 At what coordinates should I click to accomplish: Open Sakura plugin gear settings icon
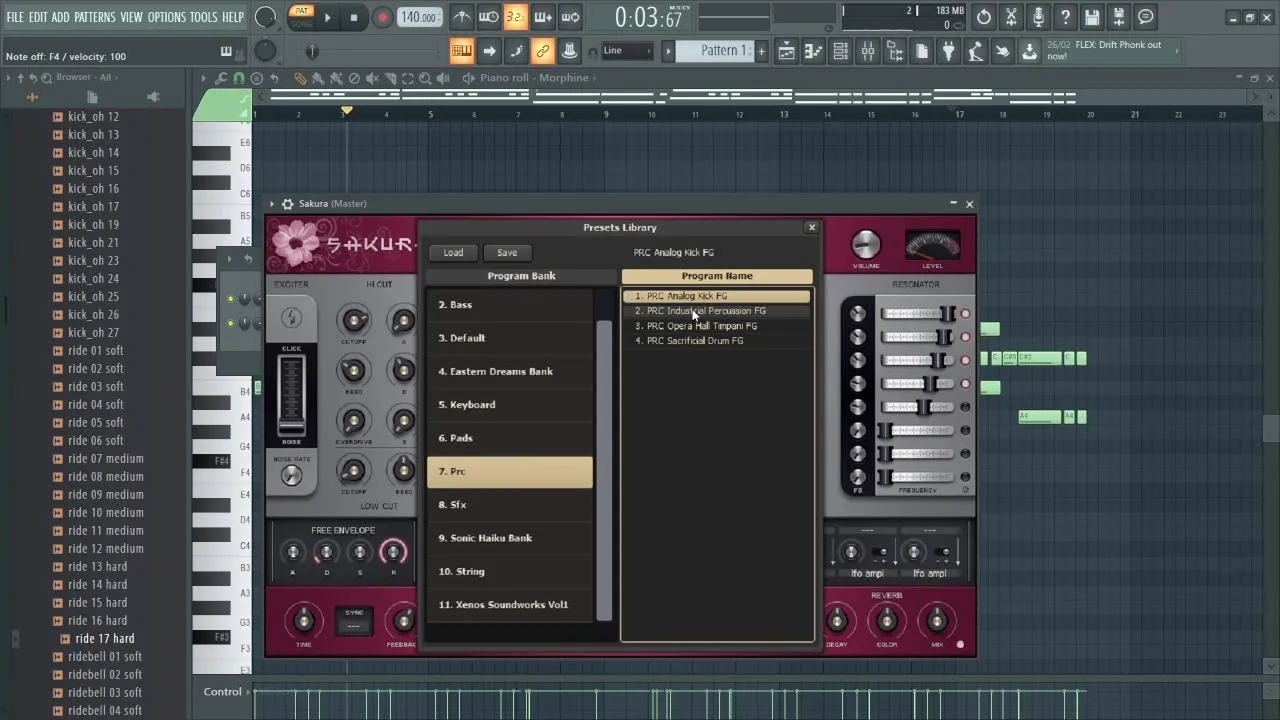tap(287, 204)
